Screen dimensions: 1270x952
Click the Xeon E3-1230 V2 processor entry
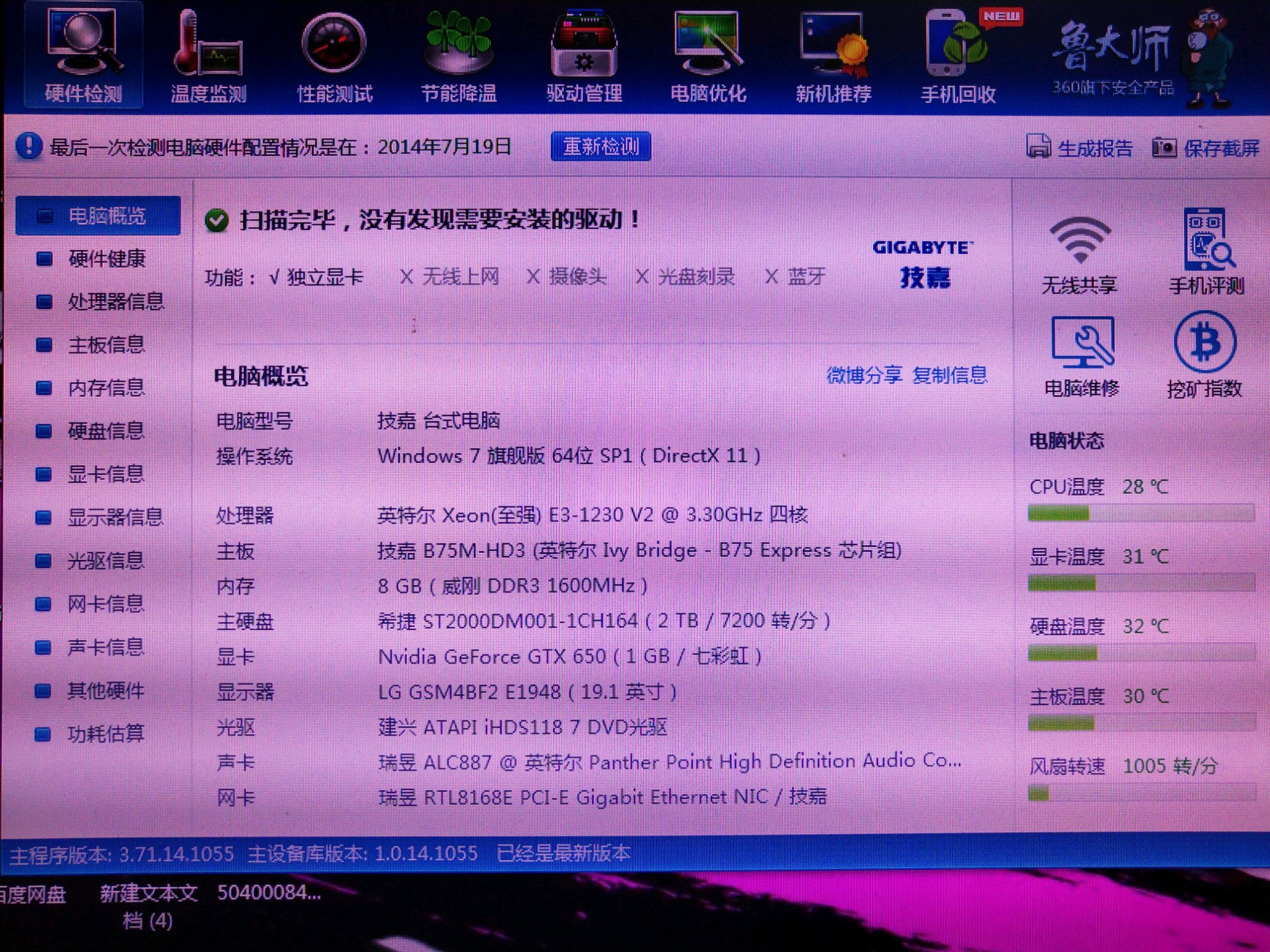592,515
